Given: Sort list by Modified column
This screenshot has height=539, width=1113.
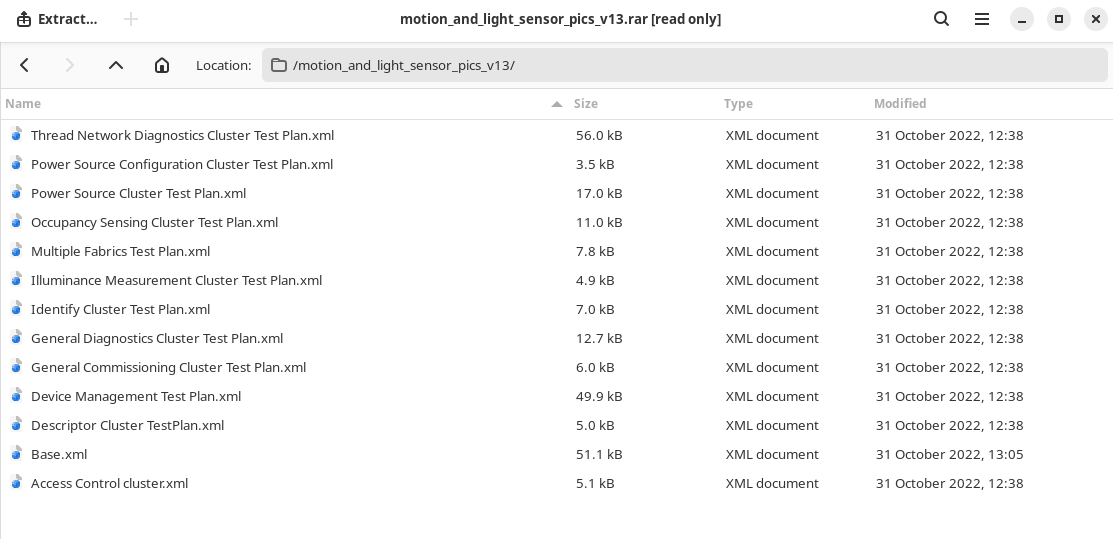Looking at the screenshot, I should [x=900, y=103].
